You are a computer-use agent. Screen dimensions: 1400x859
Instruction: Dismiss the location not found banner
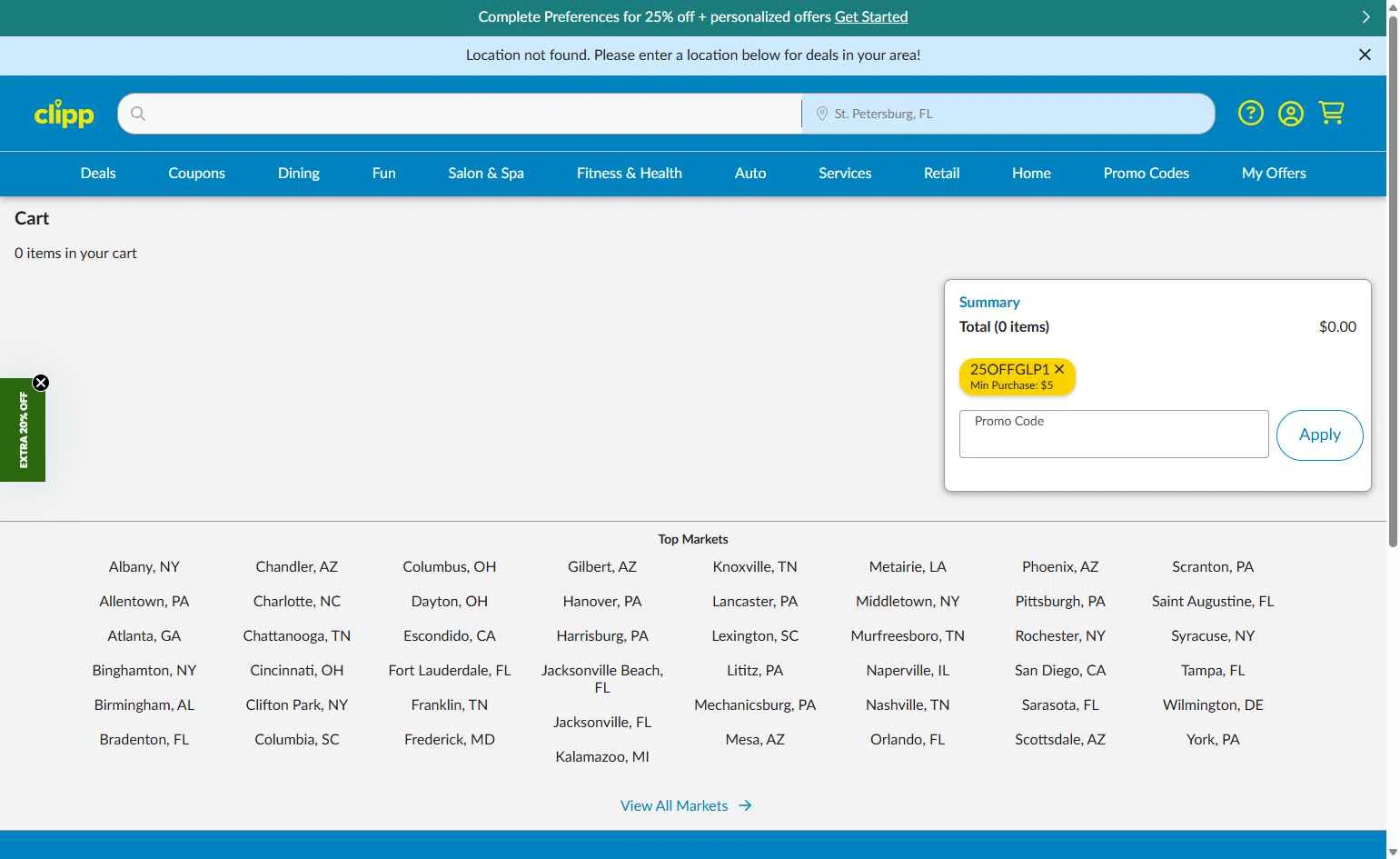click(x=1365, y=55)
